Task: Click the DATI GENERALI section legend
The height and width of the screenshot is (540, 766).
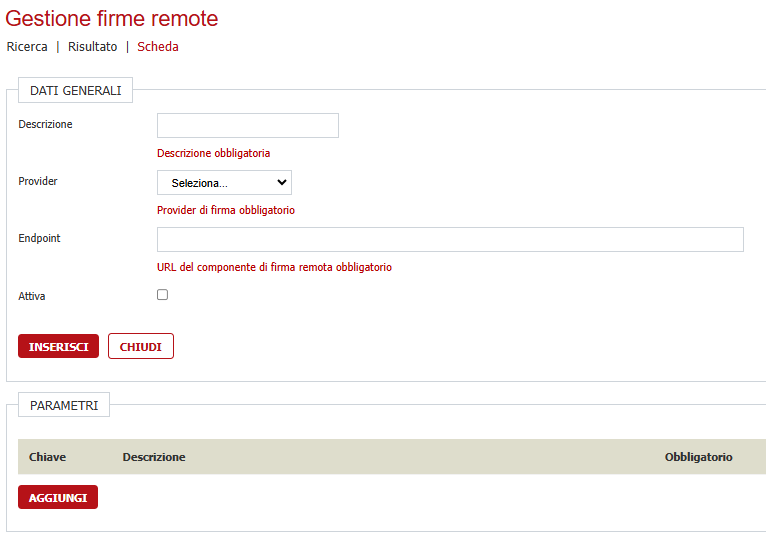Action: click(x=75, y=90)
